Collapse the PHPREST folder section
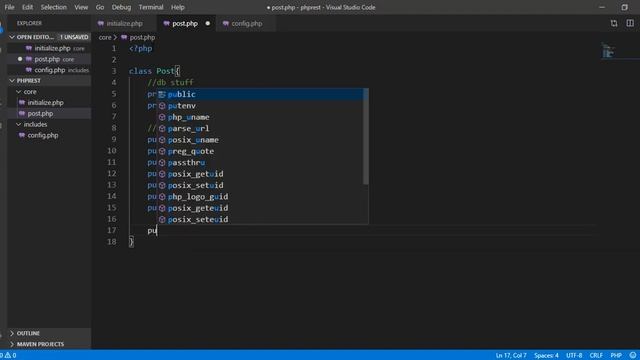This screenshot has height=360, width=640. click(49, 81)
